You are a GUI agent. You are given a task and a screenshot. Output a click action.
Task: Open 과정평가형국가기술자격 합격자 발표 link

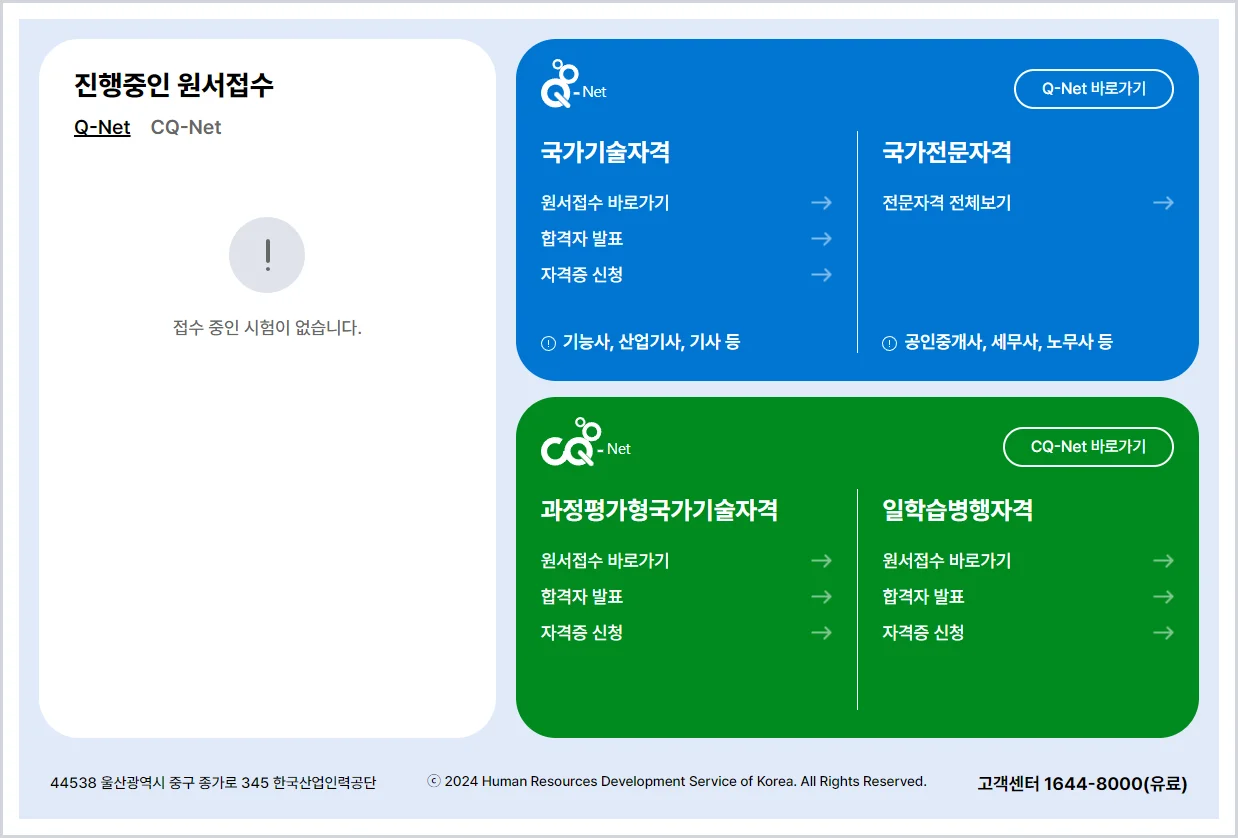(582, 597)
